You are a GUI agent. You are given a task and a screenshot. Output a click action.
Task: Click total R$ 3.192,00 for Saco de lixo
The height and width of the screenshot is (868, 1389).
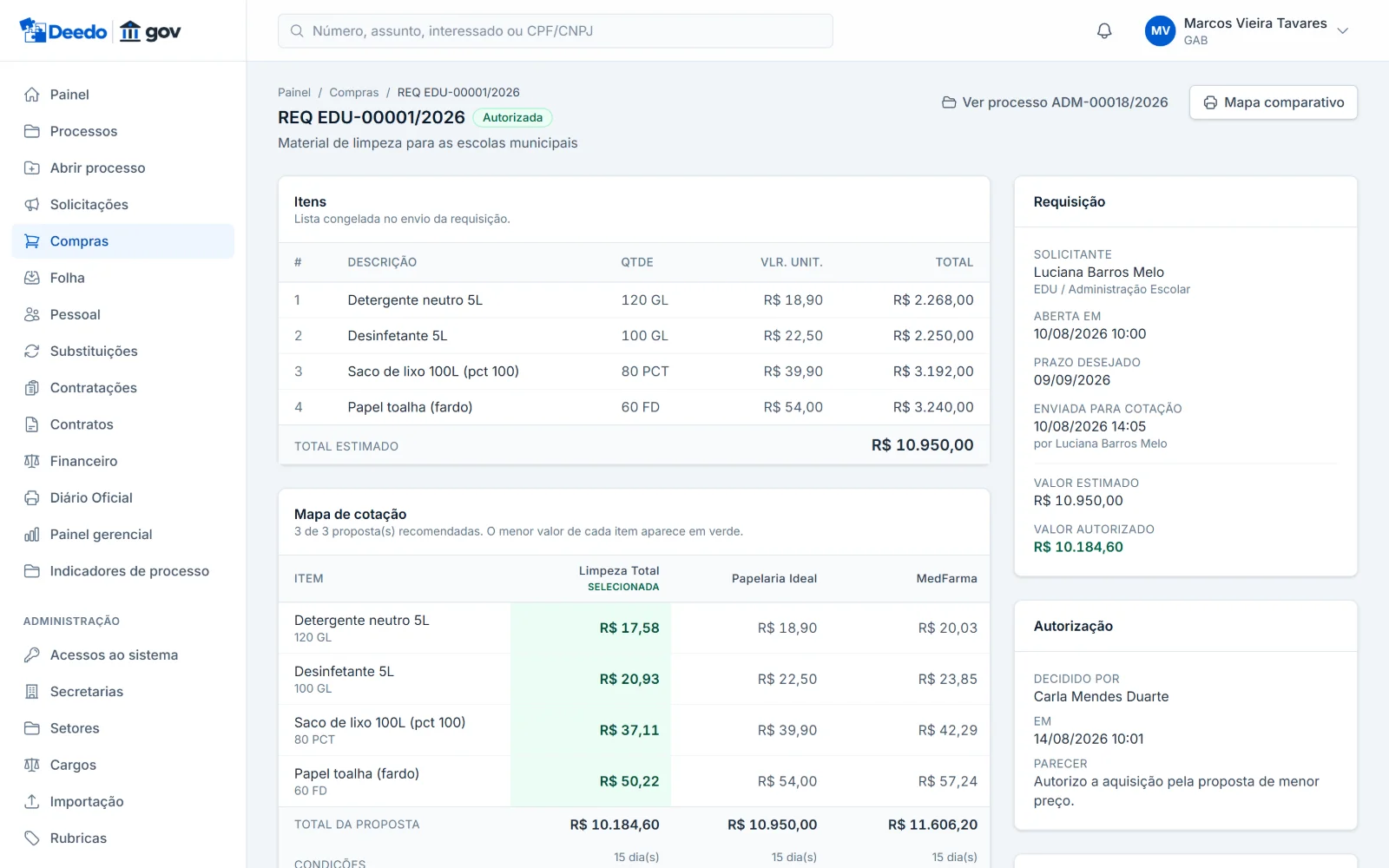coord(933,372)
